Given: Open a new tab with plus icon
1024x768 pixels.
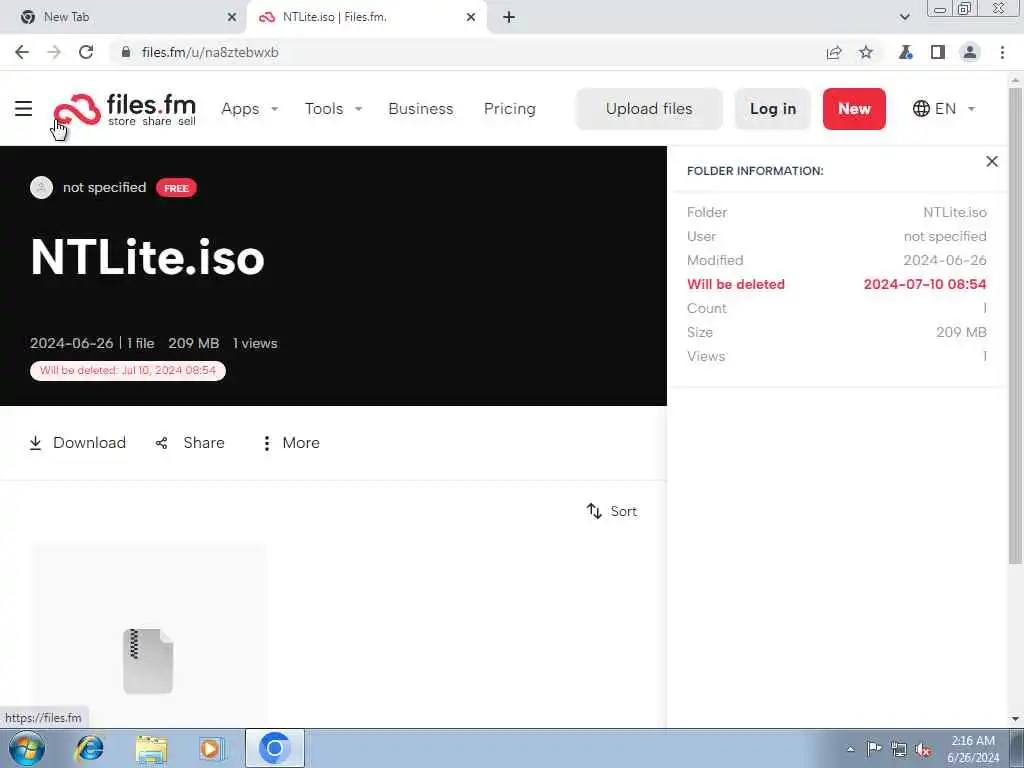Looking at the screenshot, I should (x=509, y=17).
